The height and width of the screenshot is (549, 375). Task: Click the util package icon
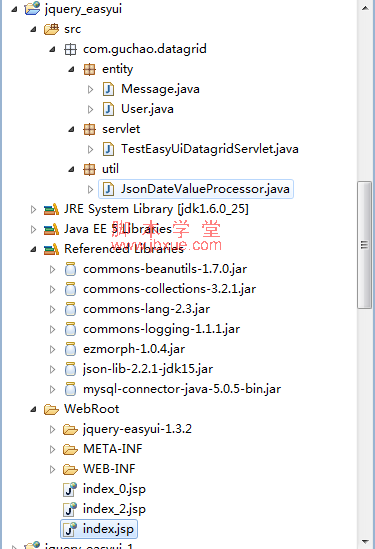[x=89, y=169]
